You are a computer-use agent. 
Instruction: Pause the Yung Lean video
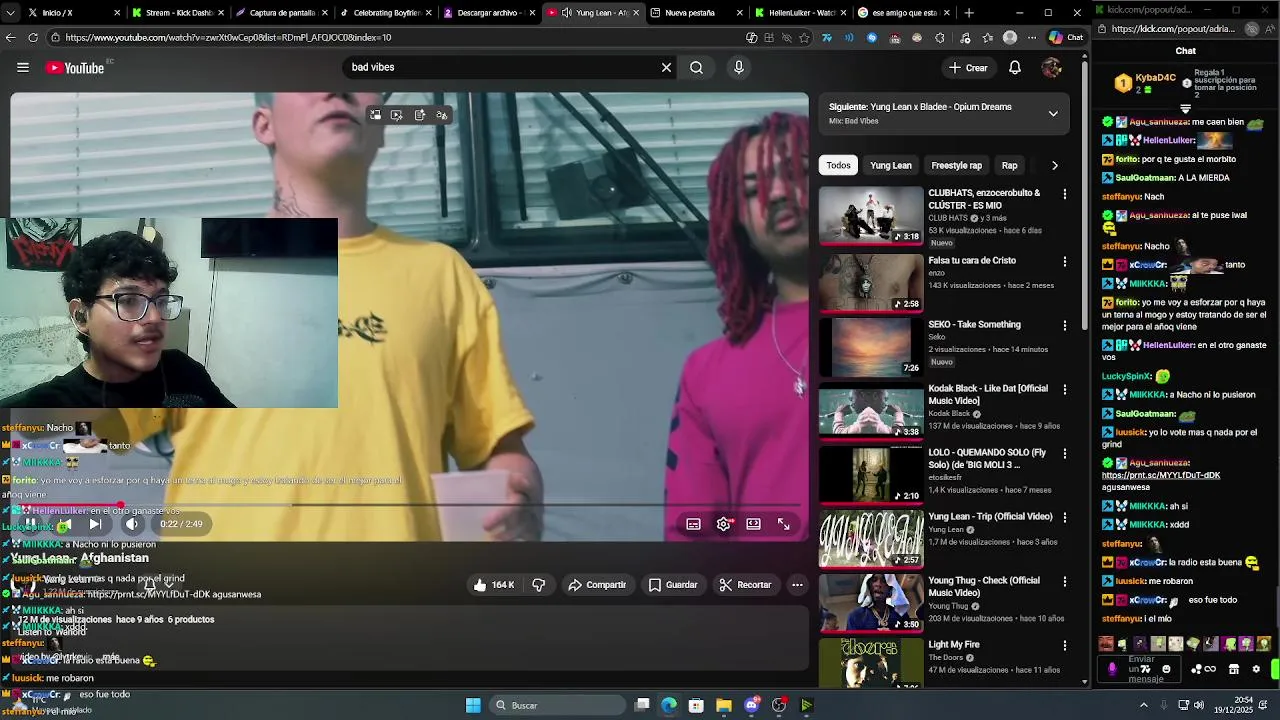tap(30, 524)
